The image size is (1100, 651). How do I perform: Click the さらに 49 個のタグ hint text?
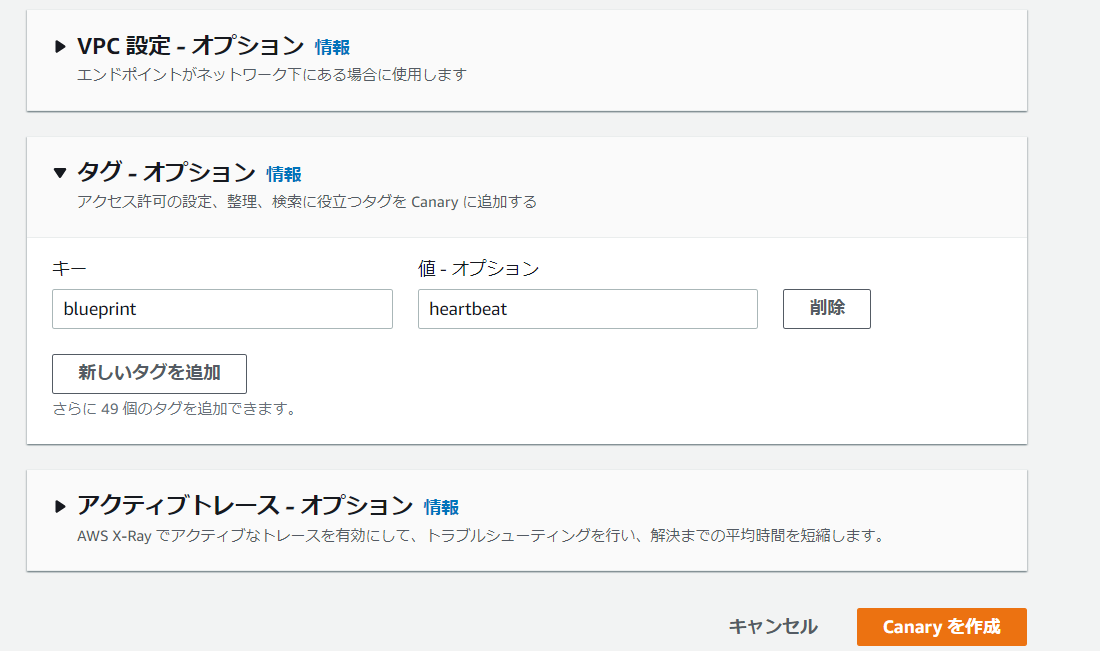pos(174,409)
